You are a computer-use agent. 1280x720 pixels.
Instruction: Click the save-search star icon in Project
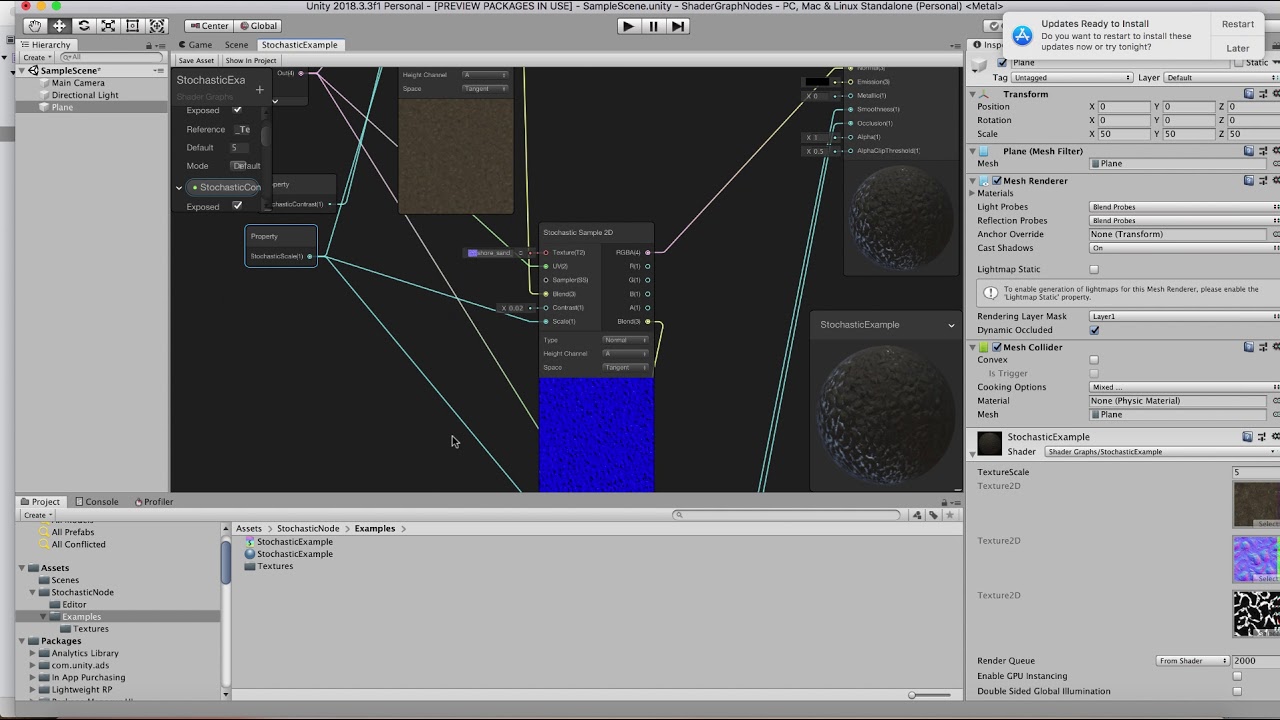[x=949, y=515]
